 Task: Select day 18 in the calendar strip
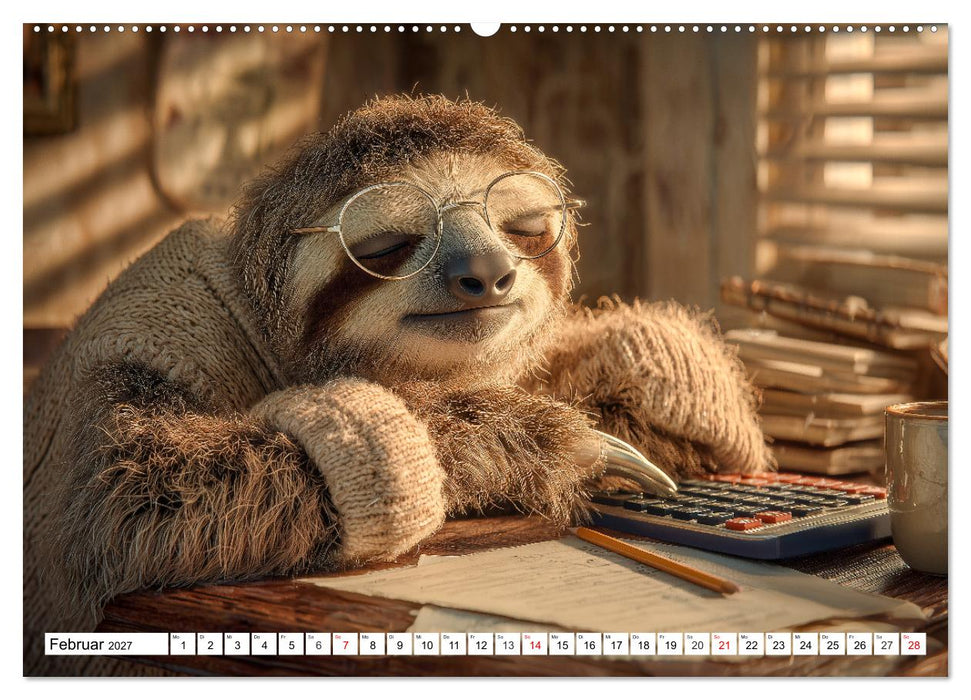tap(643, 644)
